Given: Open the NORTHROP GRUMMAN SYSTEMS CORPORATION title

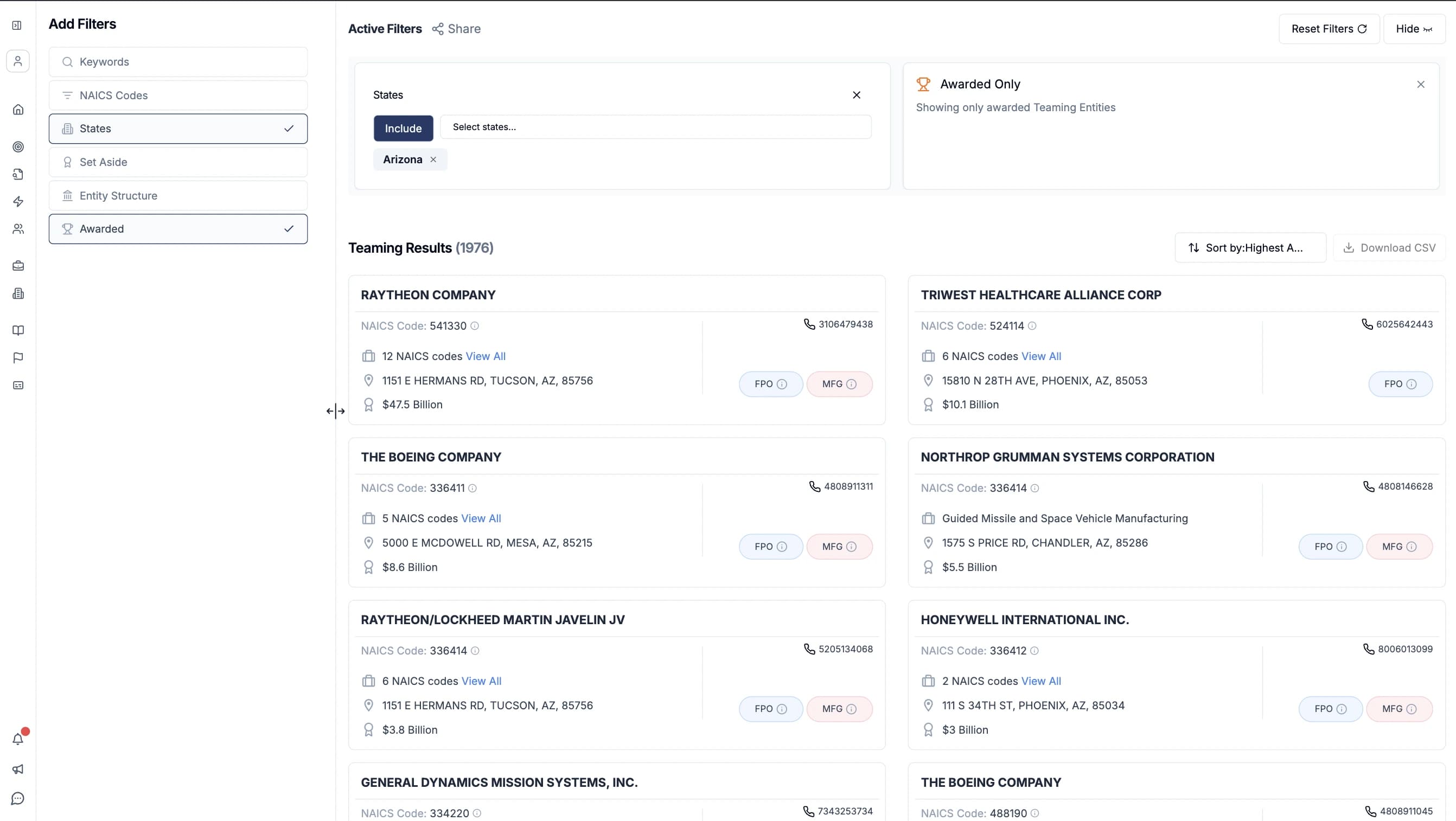Looking at the screenshot, I should pyautogui.click(x=1067, y=457).
